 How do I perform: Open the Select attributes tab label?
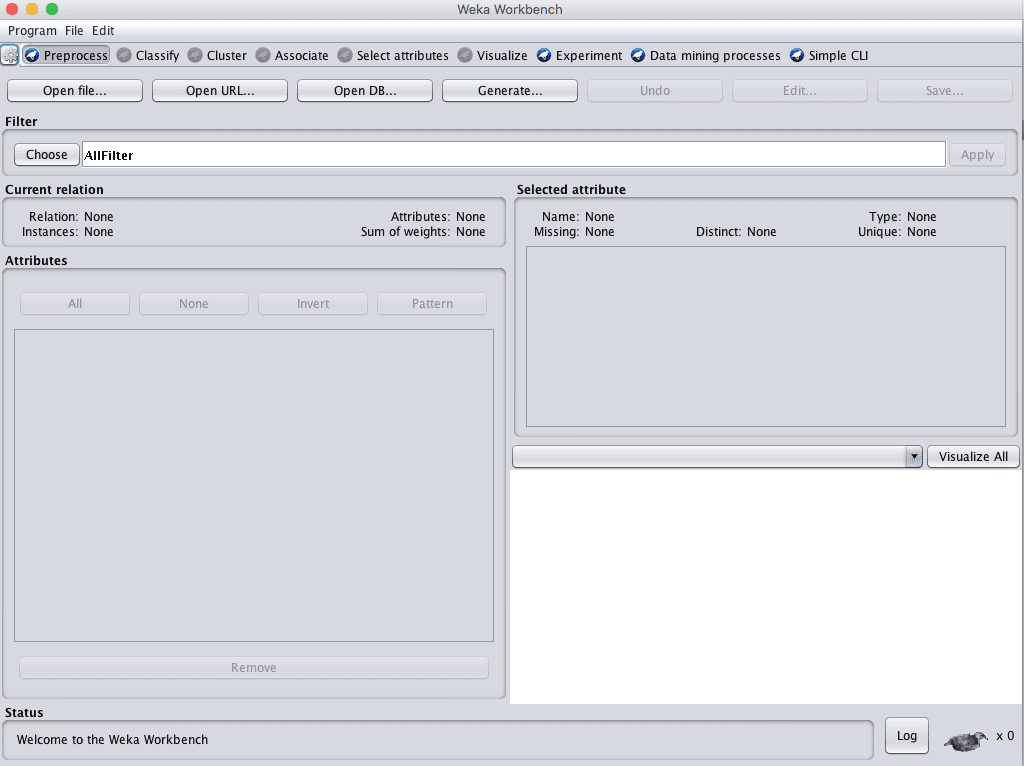402,56
